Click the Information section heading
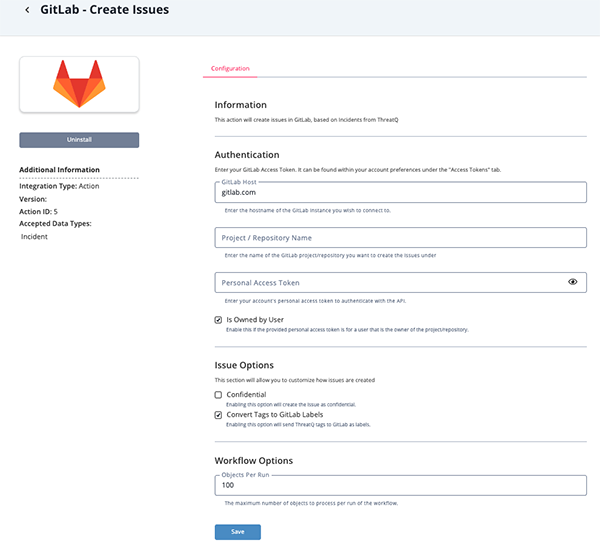The height and width of the screenshot is (545, 600). pyautogui.click(x=241, y=104)
